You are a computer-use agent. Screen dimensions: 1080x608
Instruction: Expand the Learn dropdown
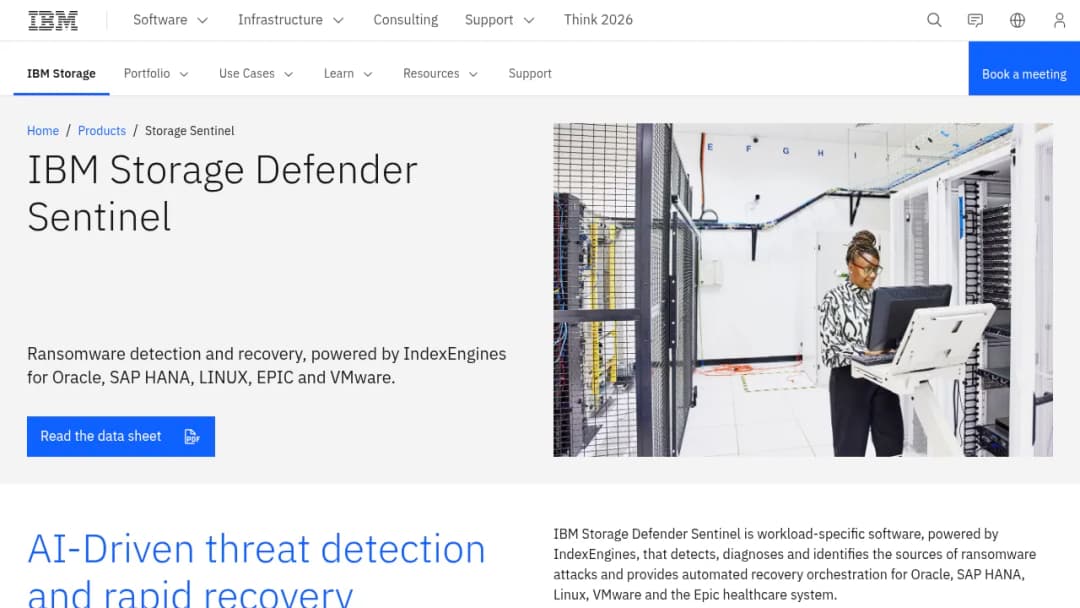(x=348, y=74)
